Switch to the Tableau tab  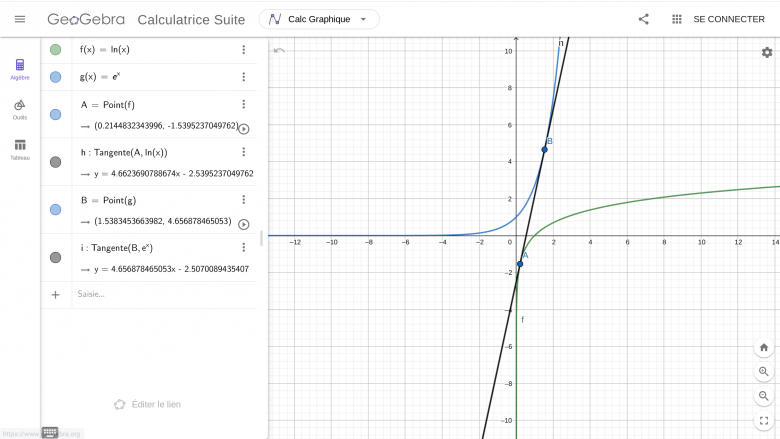coord(20,149)
